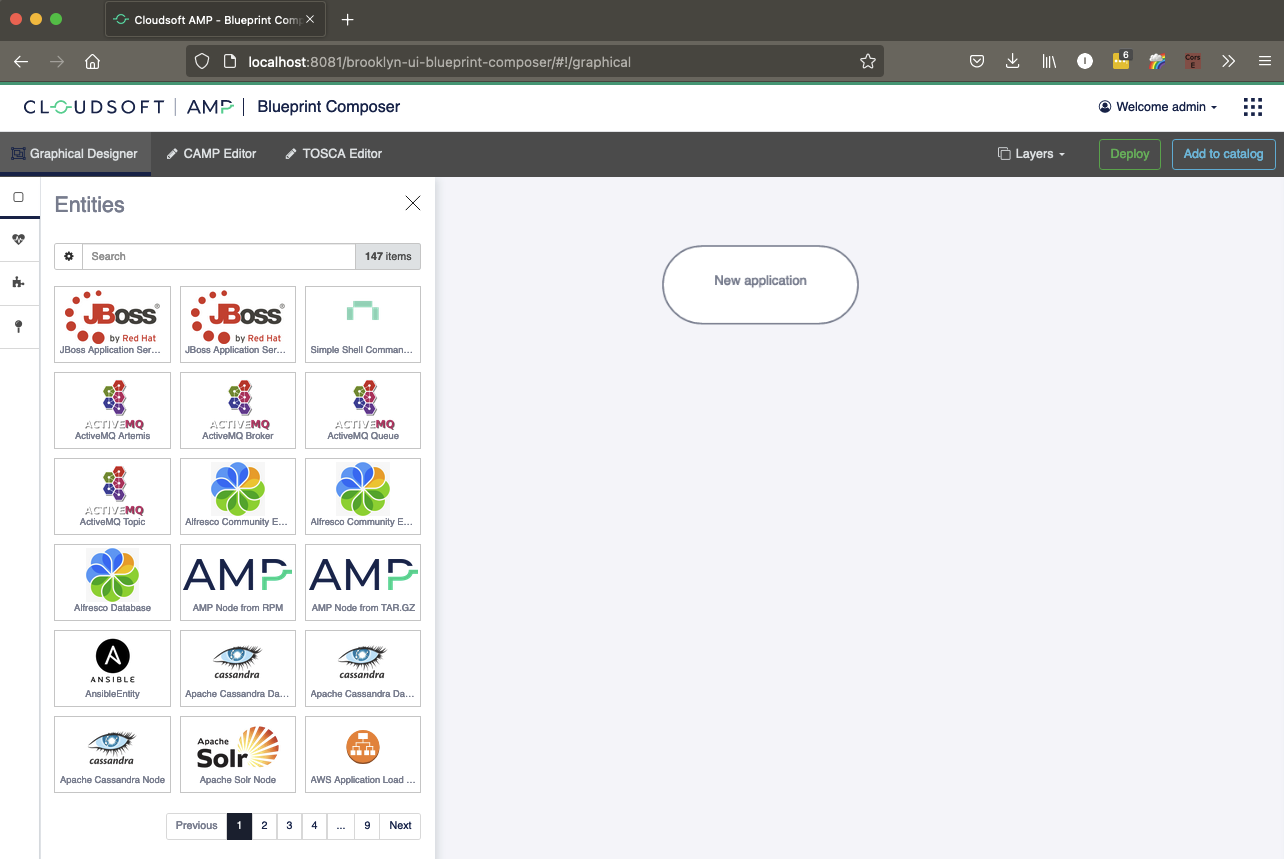The image size is (1284, 859).
Task: Select the ActiveMQ Topic entity
Action: pos(113,496)
